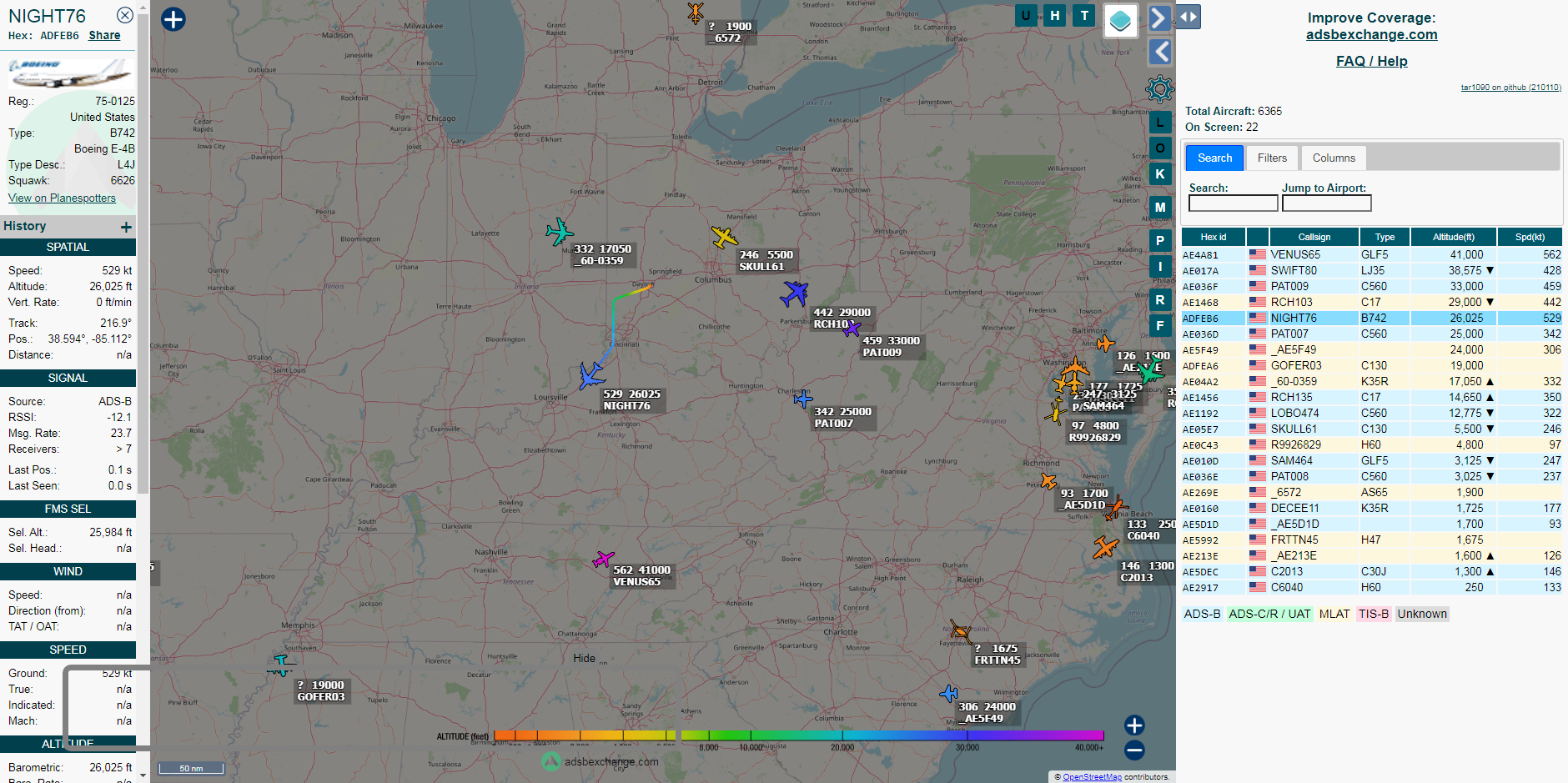Toggle the I map option button
The image size is (1568, 783).
[1160, 267]
